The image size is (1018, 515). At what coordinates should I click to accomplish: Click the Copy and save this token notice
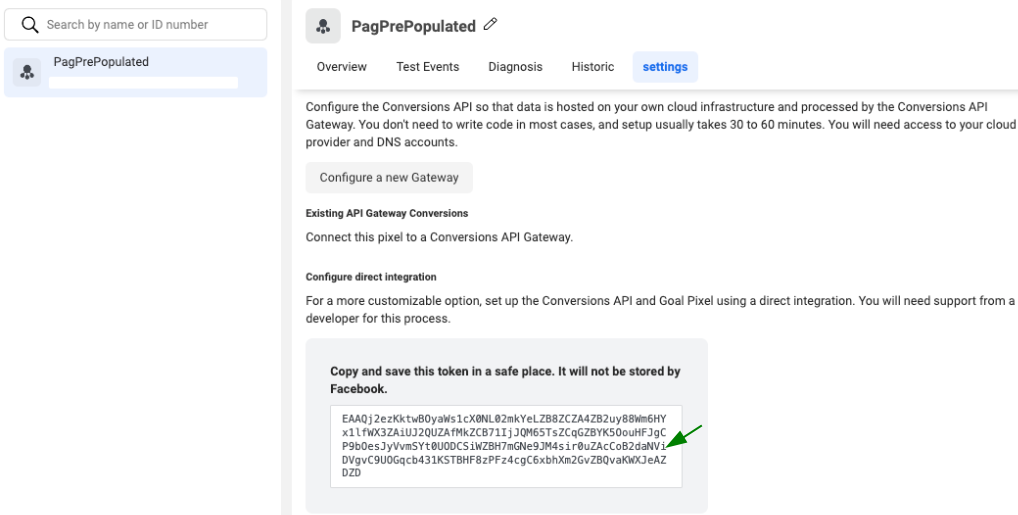505,380
